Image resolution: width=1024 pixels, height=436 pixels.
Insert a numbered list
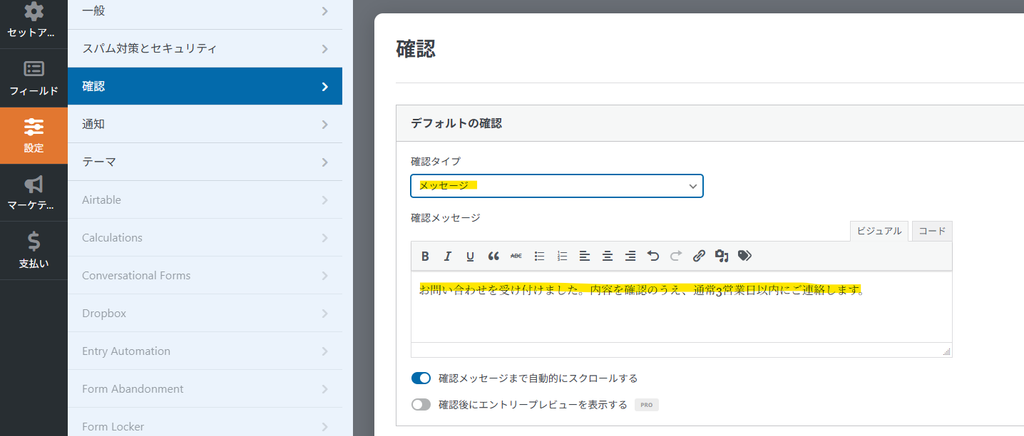[x=562, y=257]
